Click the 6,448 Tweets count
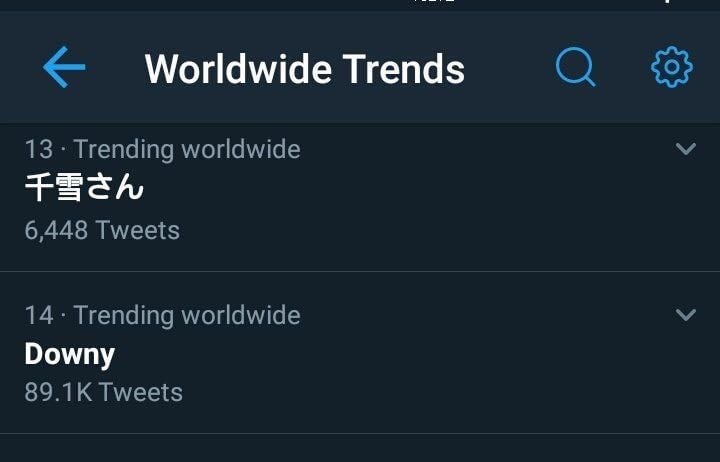720x462 pixels. tap(102, 230)
